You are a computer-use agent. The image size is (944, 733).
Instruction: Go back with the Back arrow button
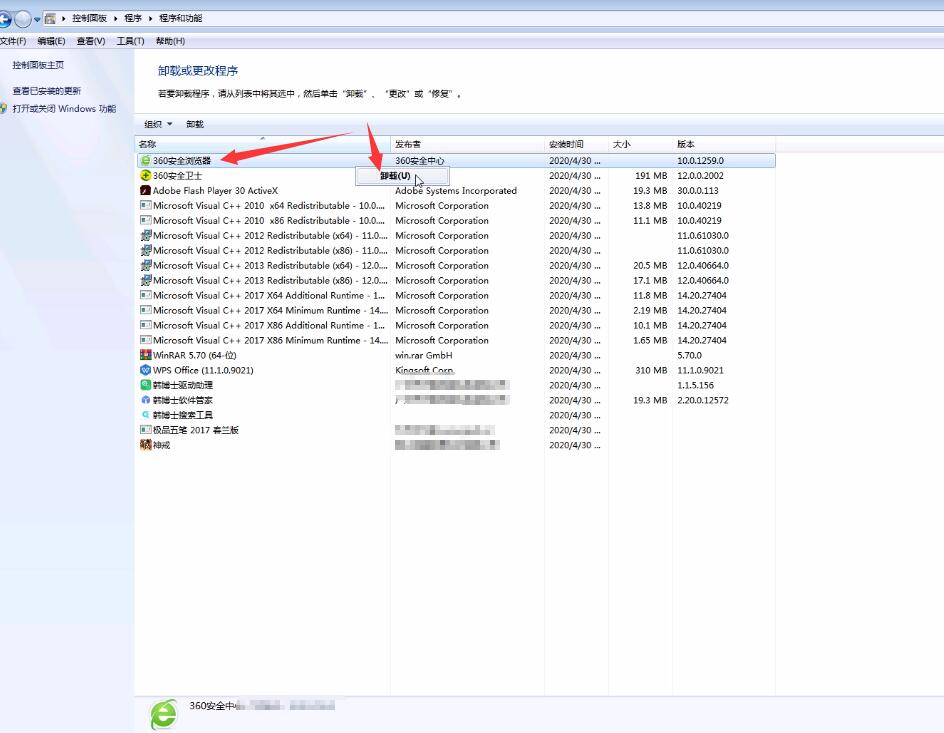pos(5,19)
